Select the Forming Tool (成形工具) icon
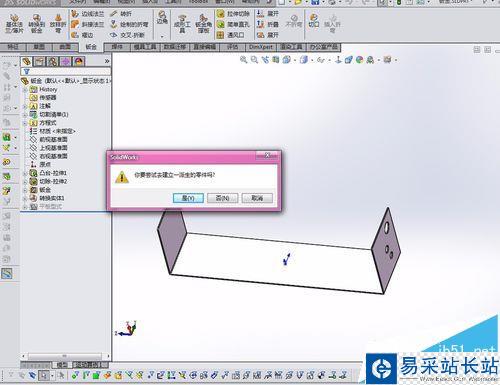The width and height of the screenshot is (500, 385). tap(182, 24)
